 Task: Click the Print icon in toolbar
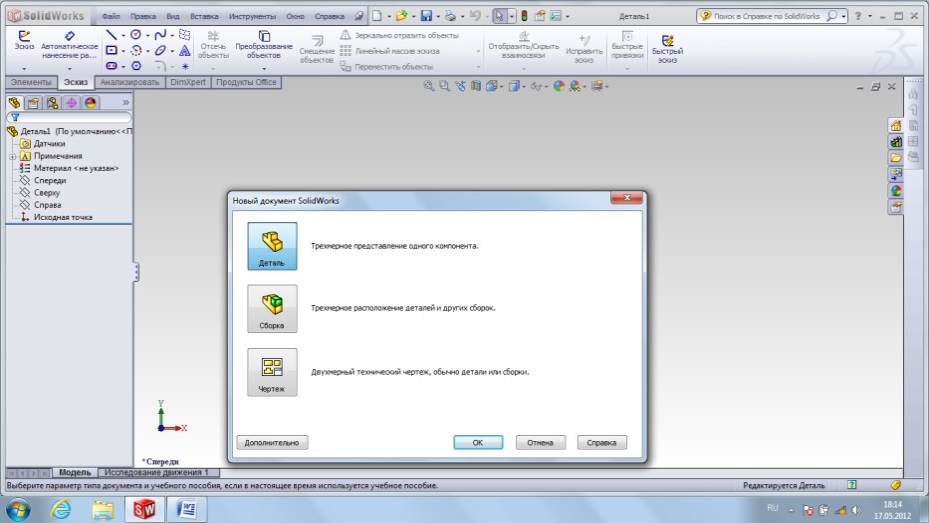(x=451, y=16)
